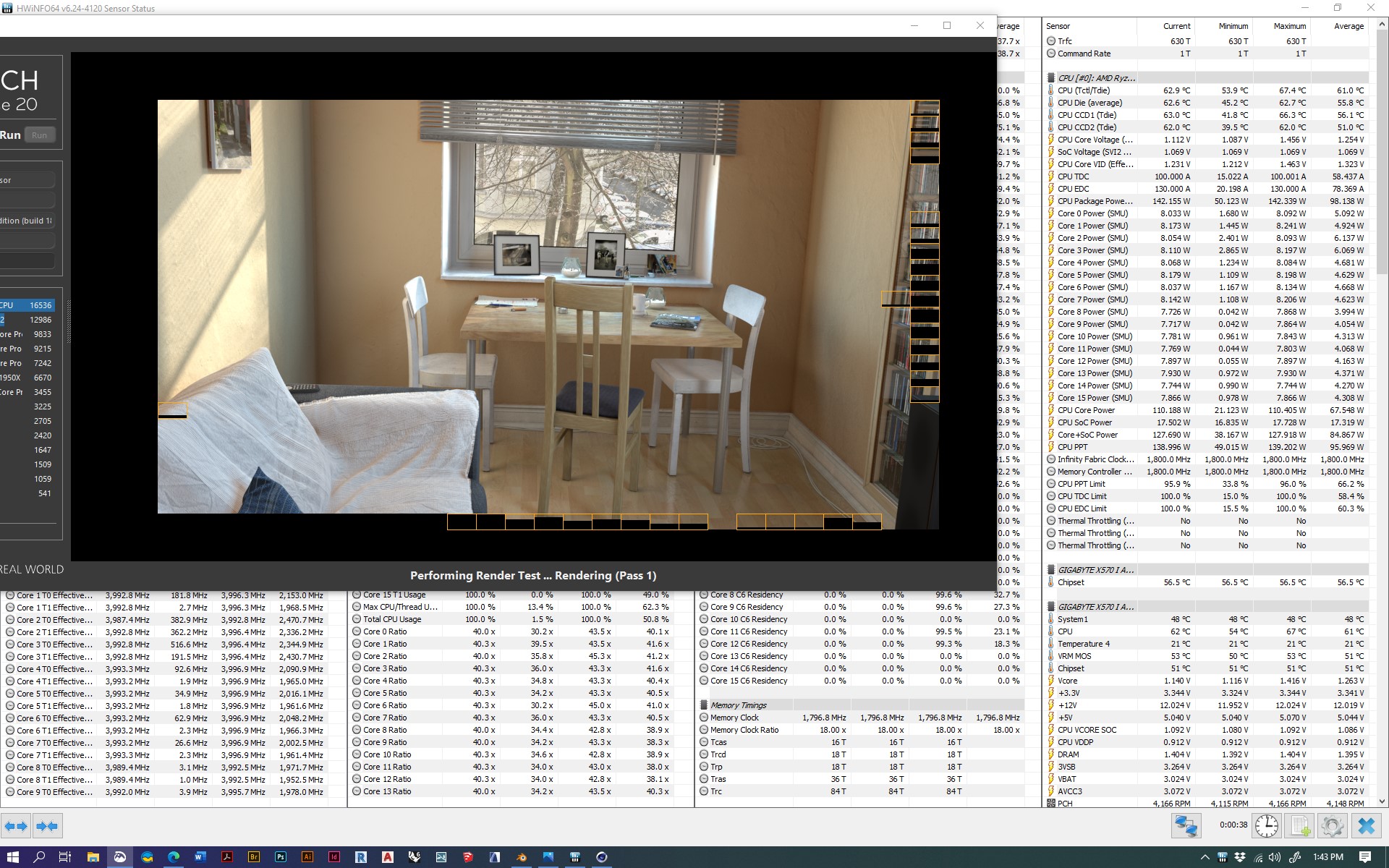This screenshot has height=868, width=1389.
Task: Expand the CPU [#0]: AMD Ryzen sensor group
Action: [1095, 78]
